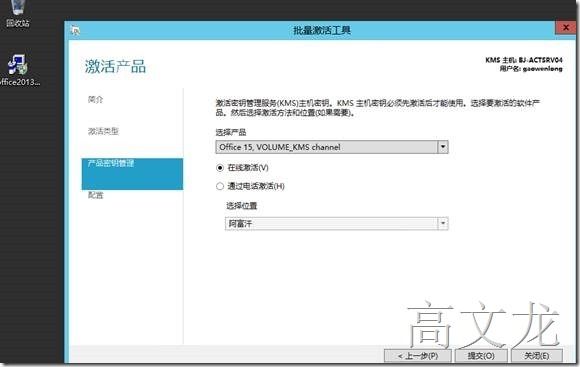Click the 选择产品 label

(231, 132)
